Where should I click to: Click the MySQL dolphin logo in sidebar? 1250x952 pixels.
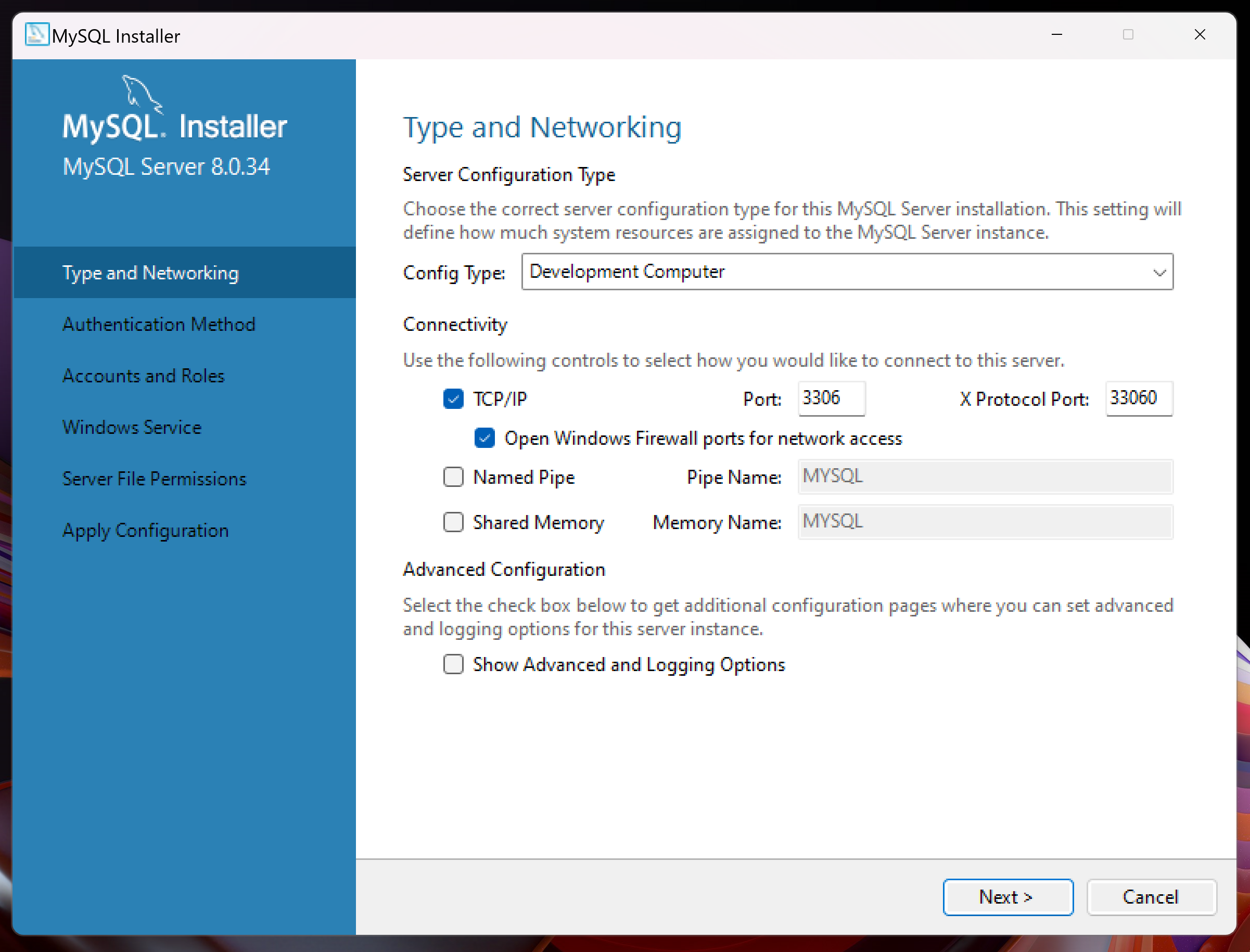click(141, 94)
